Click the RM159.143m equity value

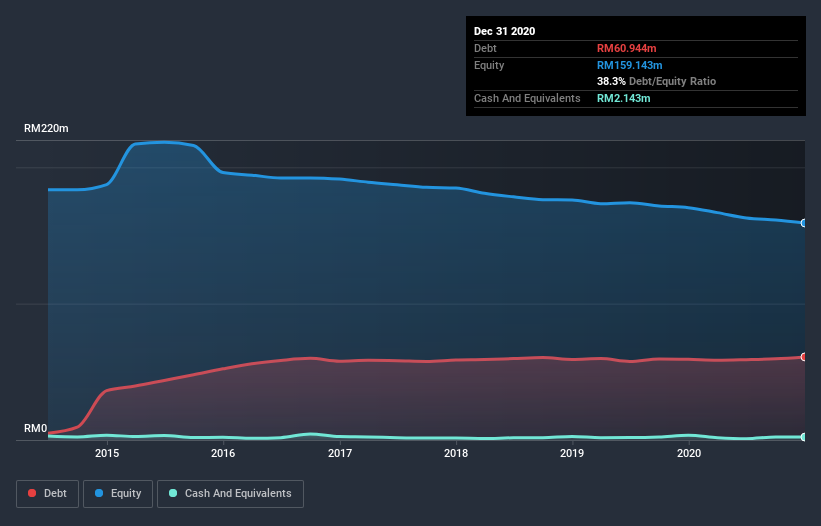tap(629, 65)
